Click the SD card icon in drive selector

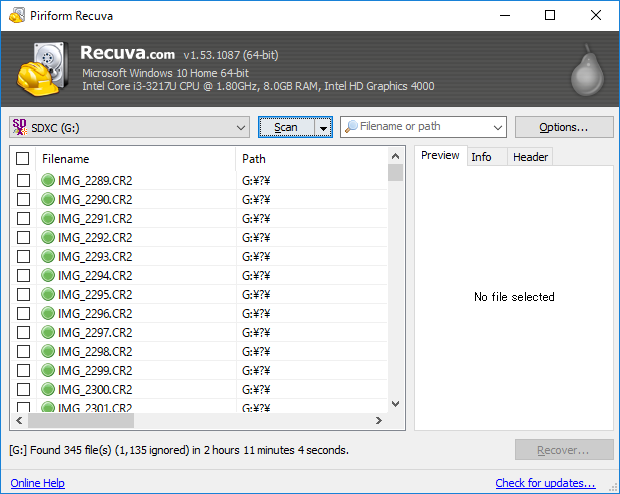[19, 127]
